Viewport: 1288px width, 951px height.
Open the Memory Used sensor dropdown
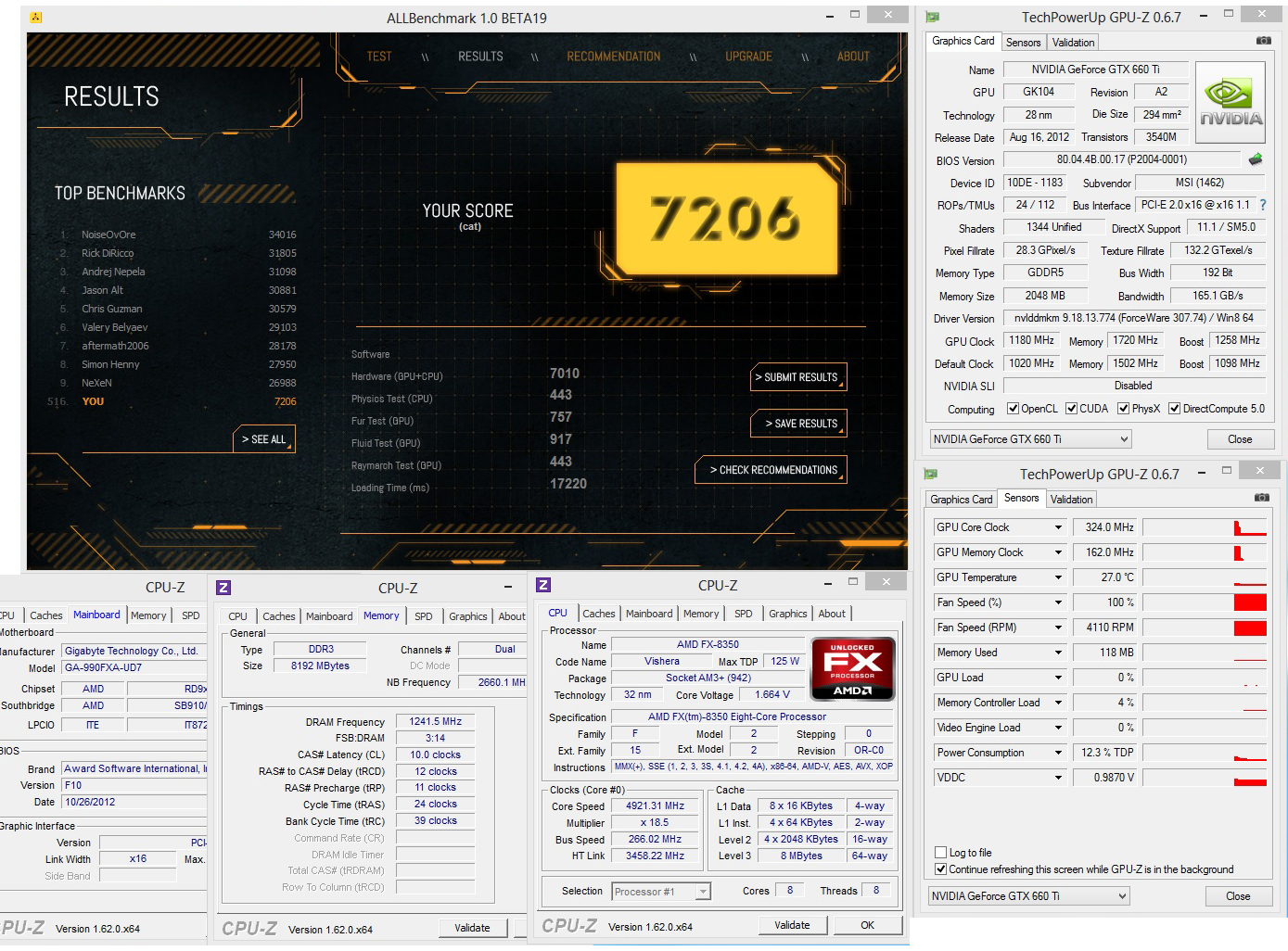pyautogui.click(x=1058, y=653)
